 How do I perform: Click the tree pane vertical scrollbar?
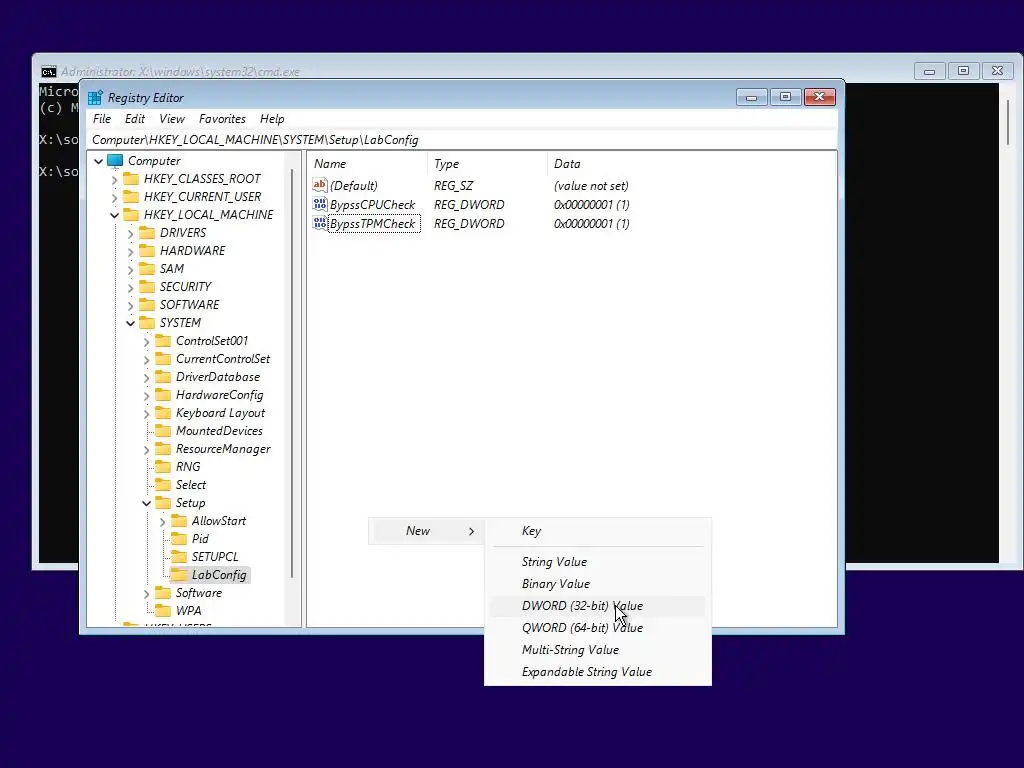click(292, 372)
